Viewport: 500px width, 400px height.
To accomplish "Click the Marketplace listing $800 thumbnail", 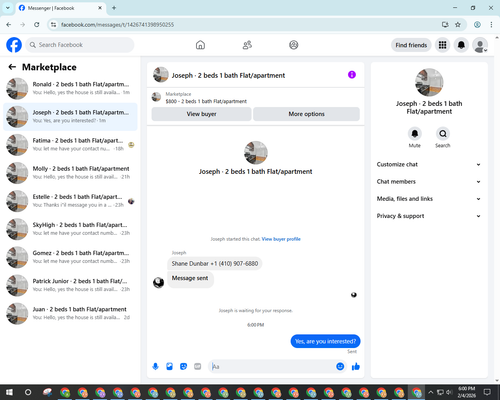I will coord(156,97).
